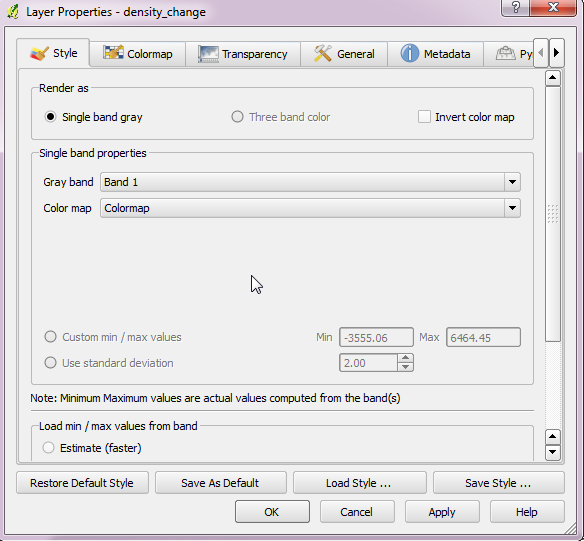Click the vertical scrollbar thumb in the panel
Viewport: 584px width, 541px height.
pos(553,214)
